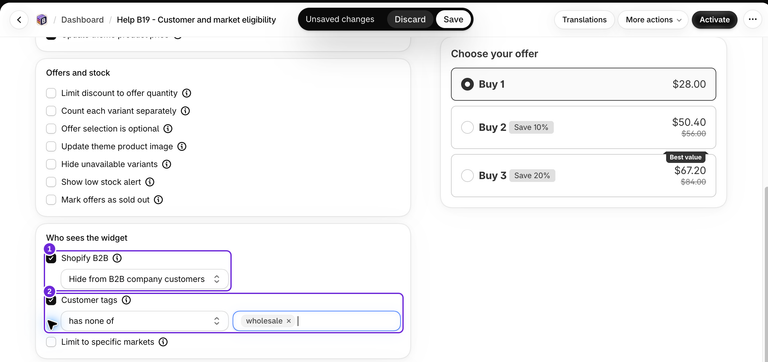Open Translations
Image resolution: width=768 pixels, height=362 pixels.
[x=584, y=20]
